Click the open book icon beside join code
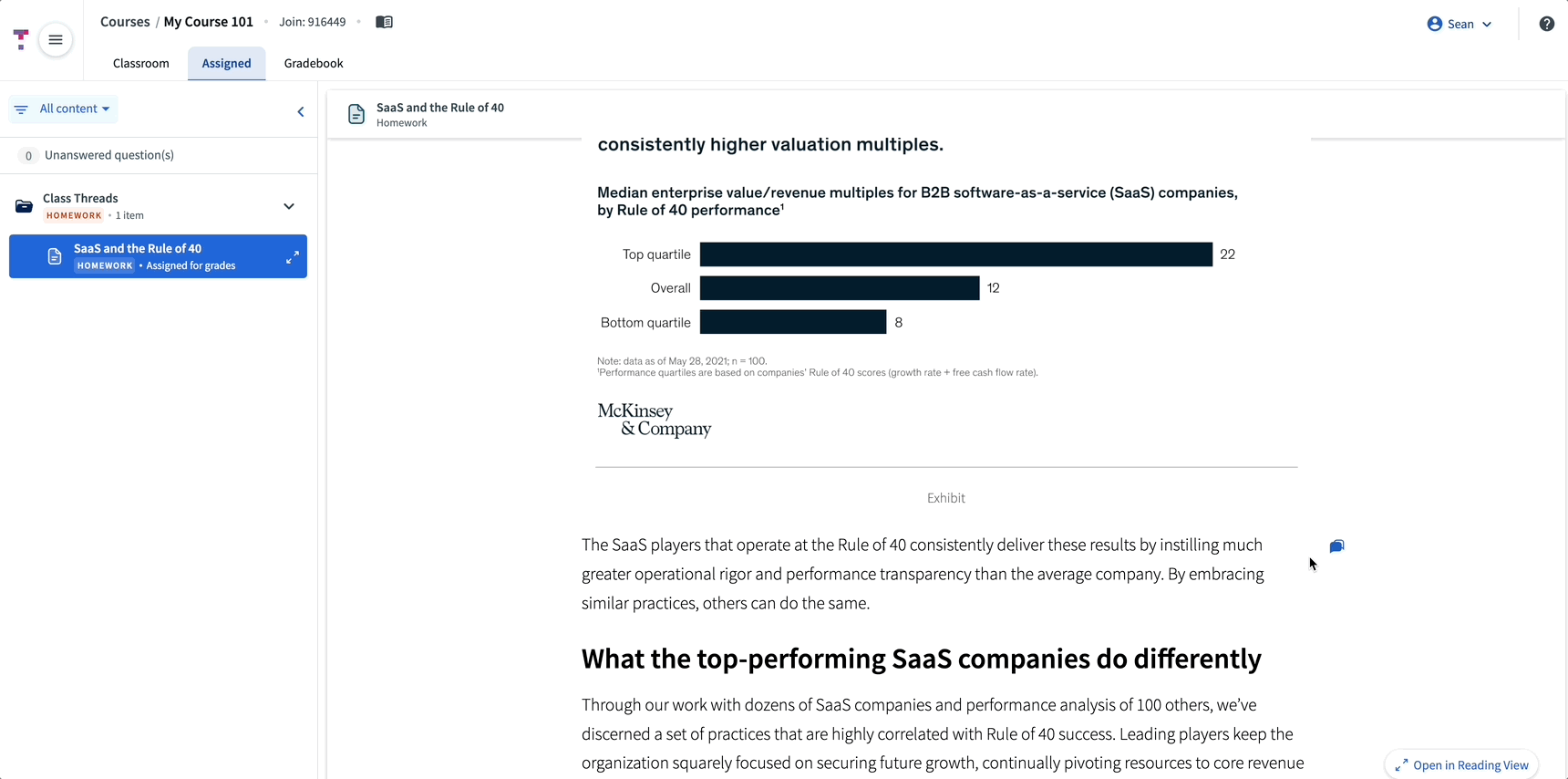1568x779 pixels. tap(384, 22)
